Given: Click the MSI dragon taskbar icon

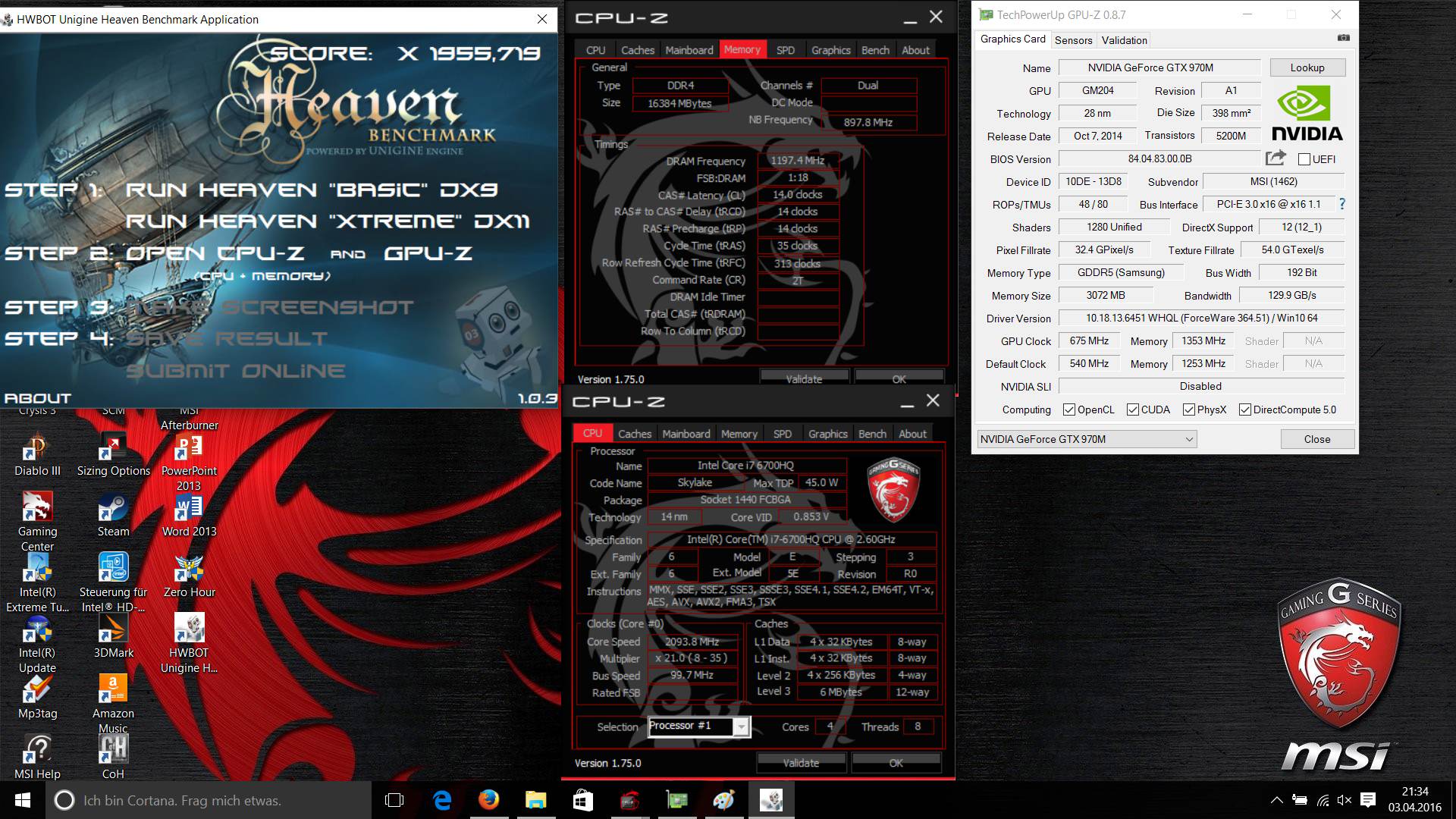Looking at the screenshot, I should 629,800.
